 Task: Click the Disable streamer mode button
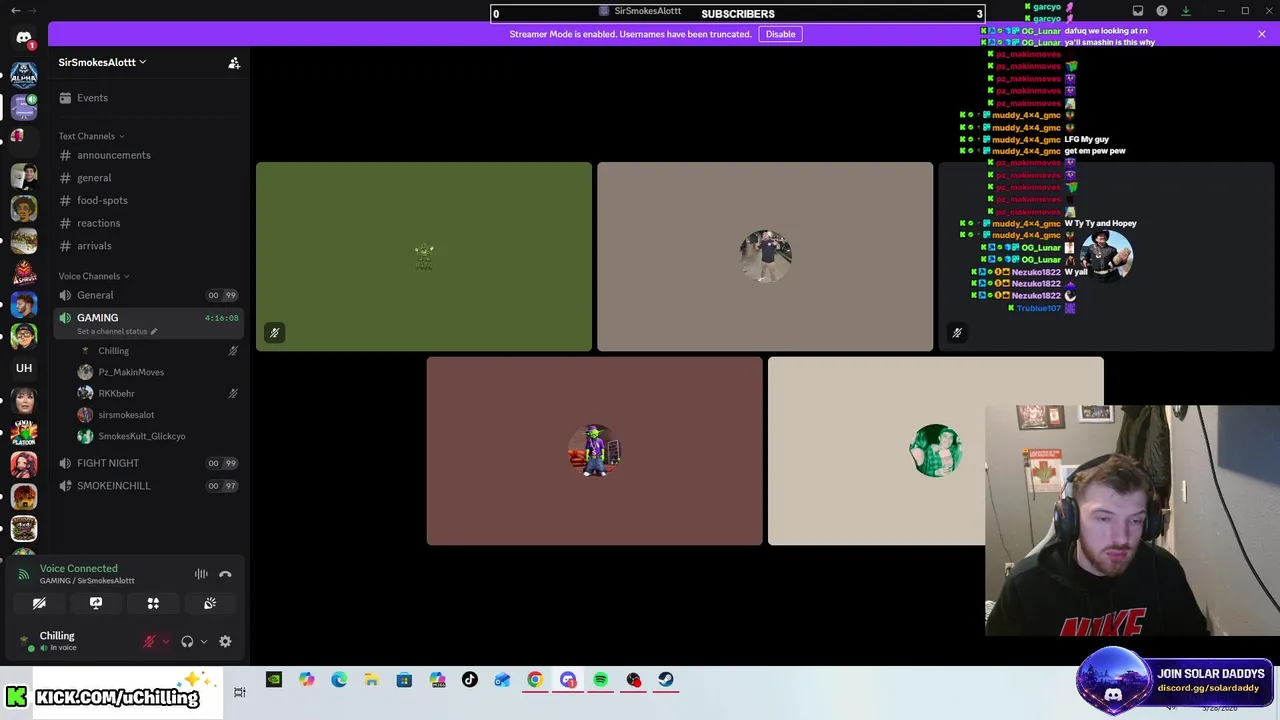[780, 34]
